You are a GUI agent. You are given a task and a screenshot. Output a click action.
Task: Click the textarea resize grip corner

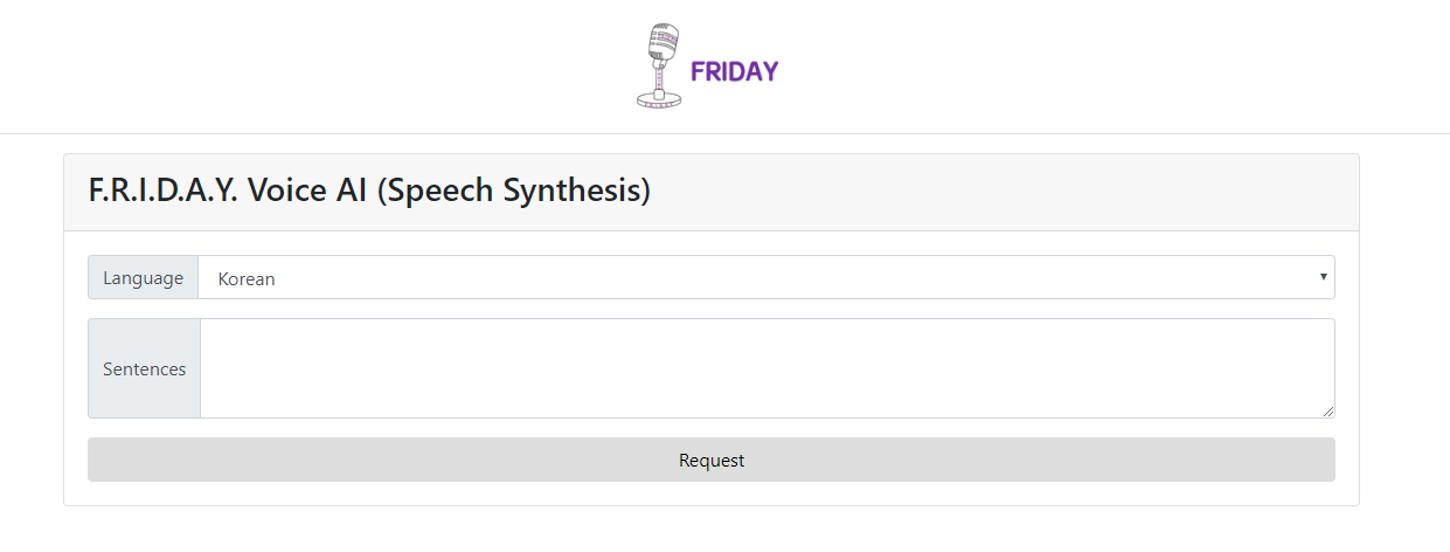1328,411
